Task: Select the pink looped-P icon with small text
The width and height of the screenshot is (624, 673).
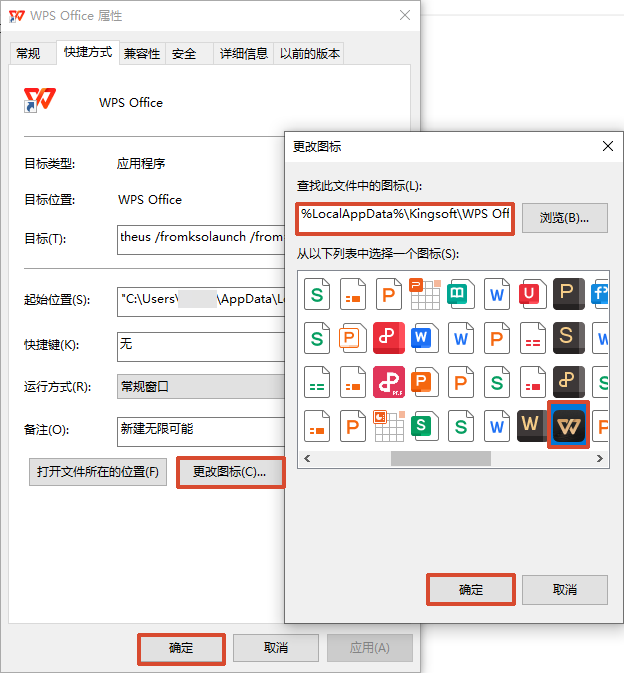Action: tap(388, 381)
